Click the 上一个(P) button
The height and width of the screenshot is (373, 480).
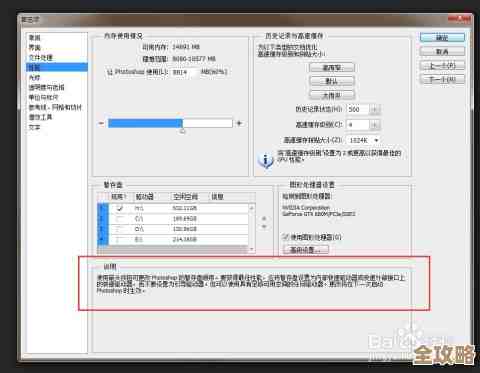point(442,66)
